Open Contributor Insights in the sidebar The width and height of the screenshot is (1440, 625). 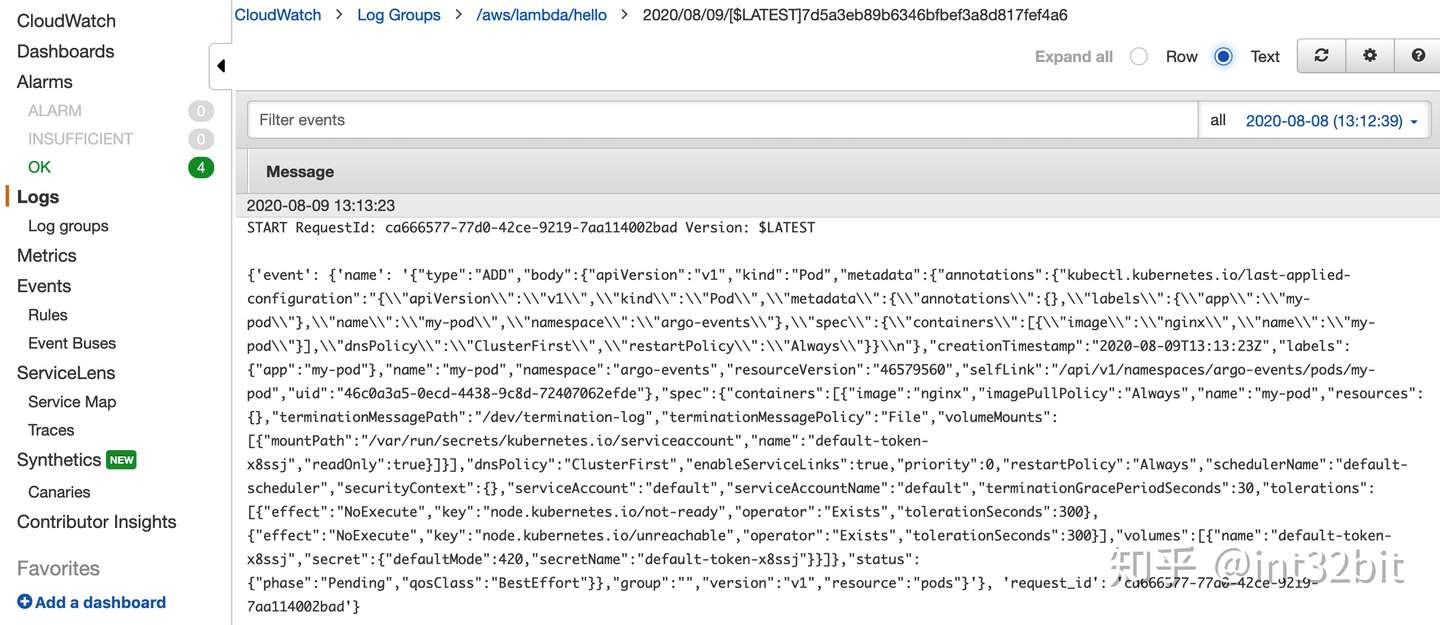click(96, 522)
